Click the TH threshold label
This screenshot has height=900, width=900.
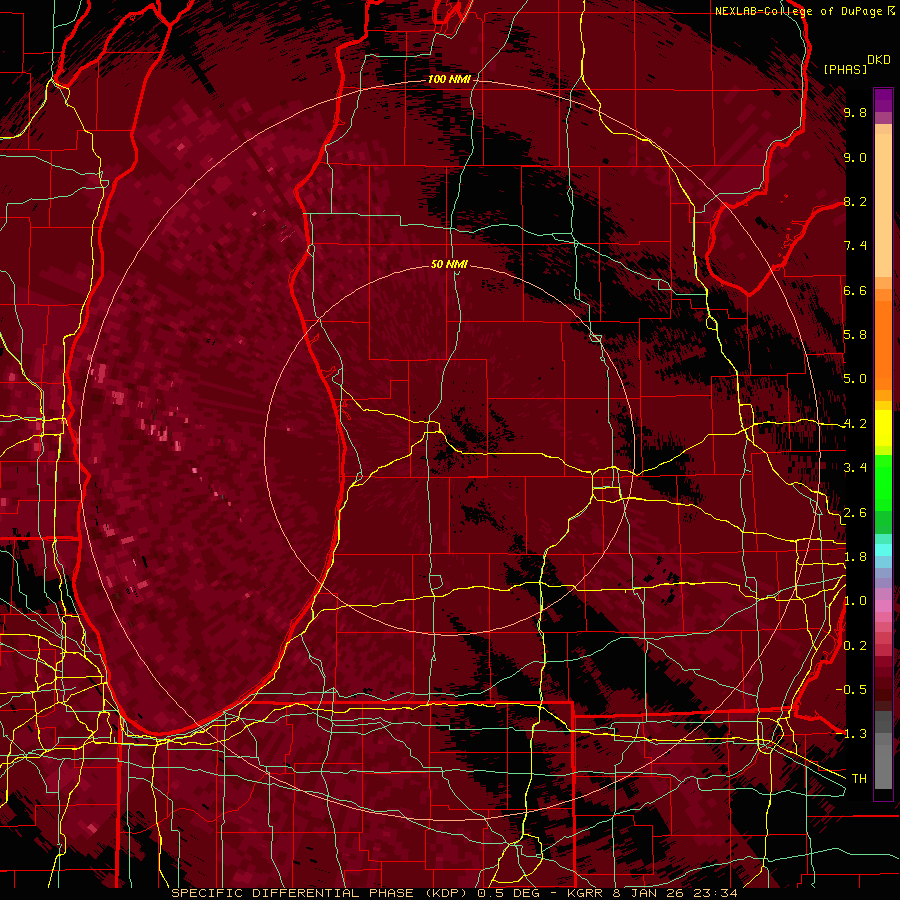859,779
